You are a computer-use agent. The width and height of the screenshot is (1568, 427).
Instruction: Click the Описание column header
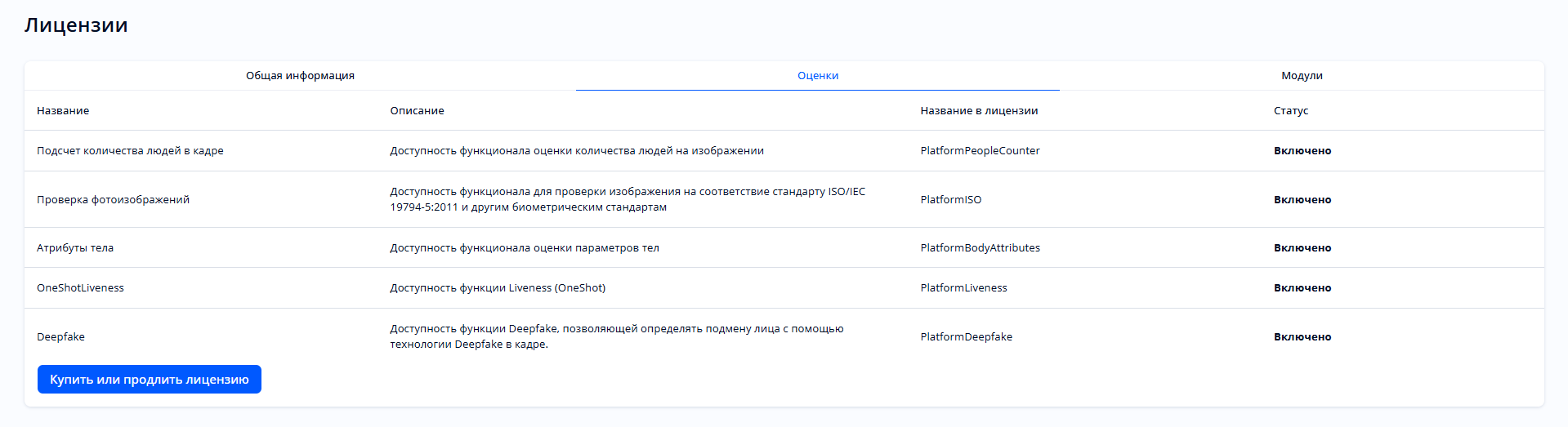[417, 111]
